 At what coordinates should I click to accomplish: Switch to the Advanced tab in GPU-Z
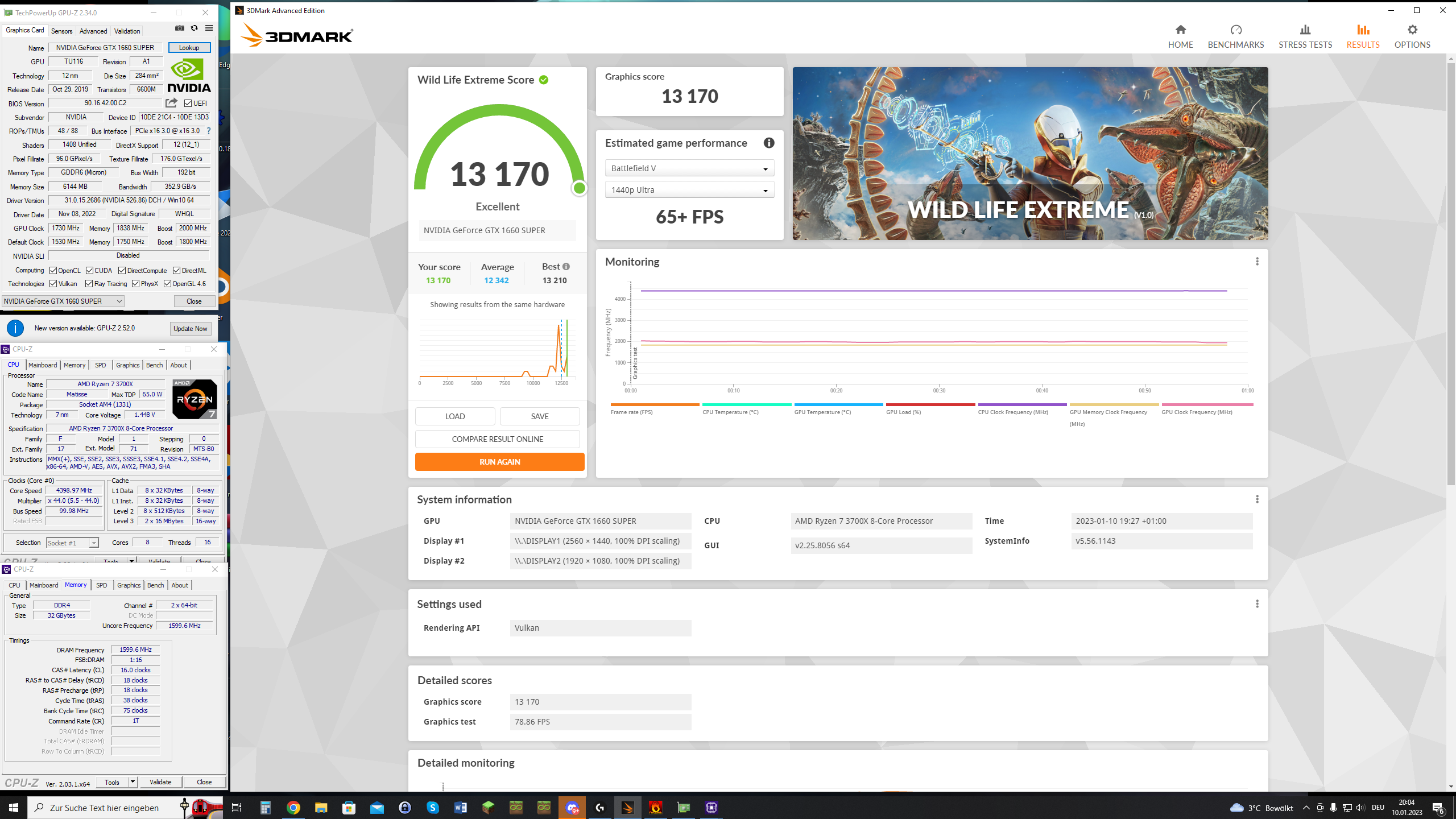93,31
